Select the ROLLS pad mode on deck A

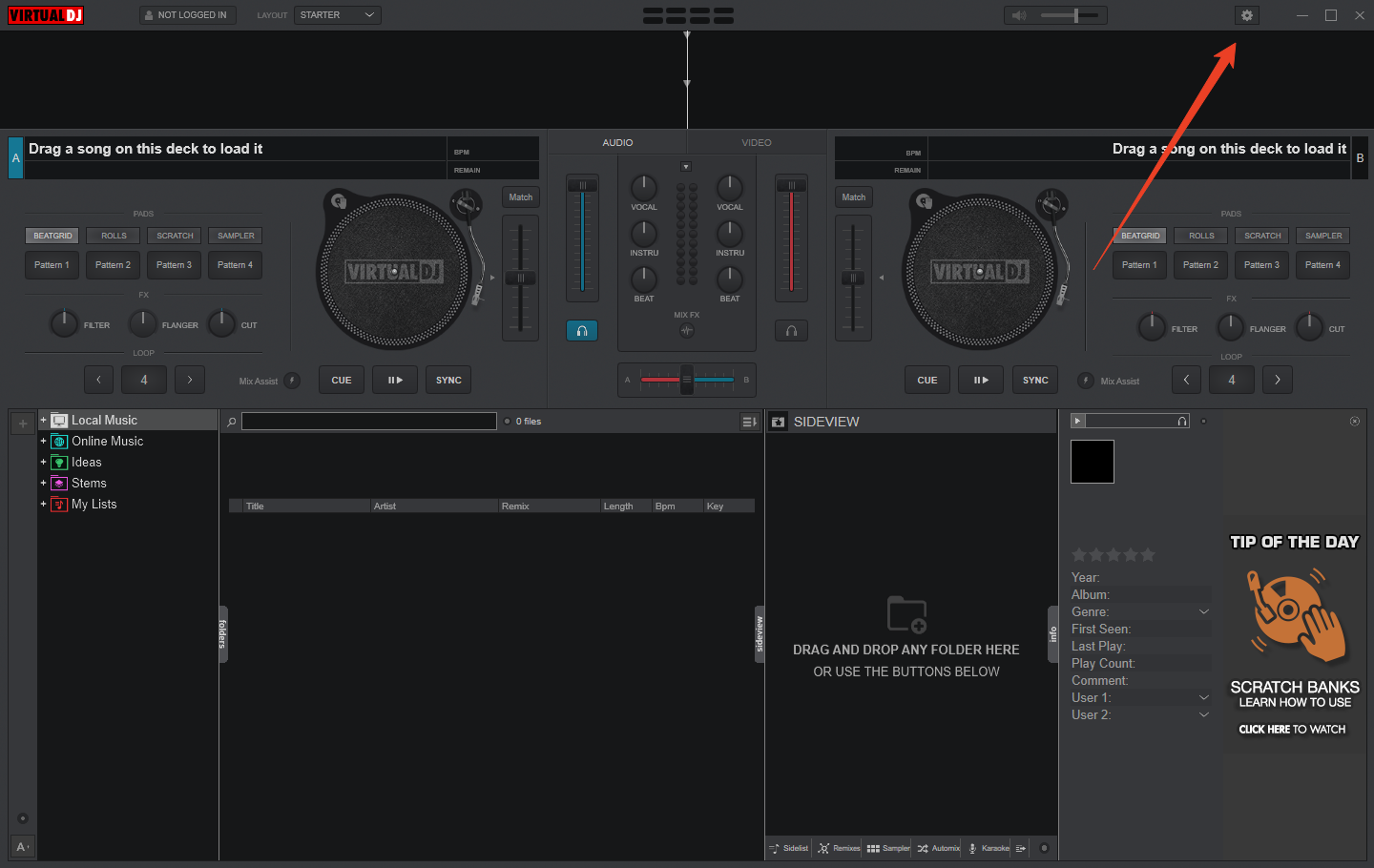[114, 236]
